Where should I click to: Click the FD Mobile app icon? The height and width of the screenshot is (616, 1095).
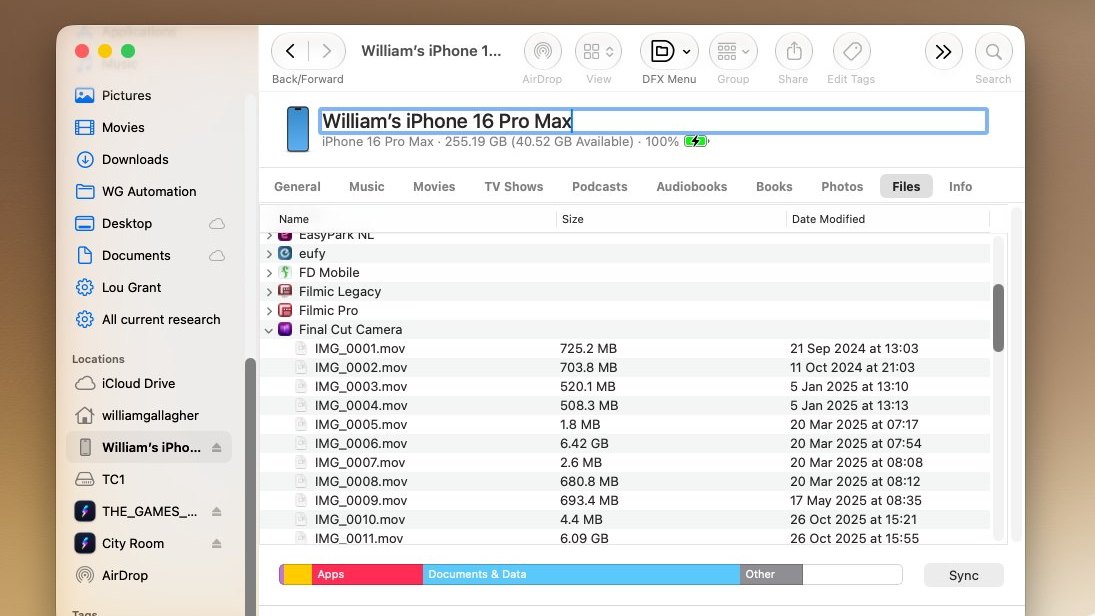[x=285, y=272]
